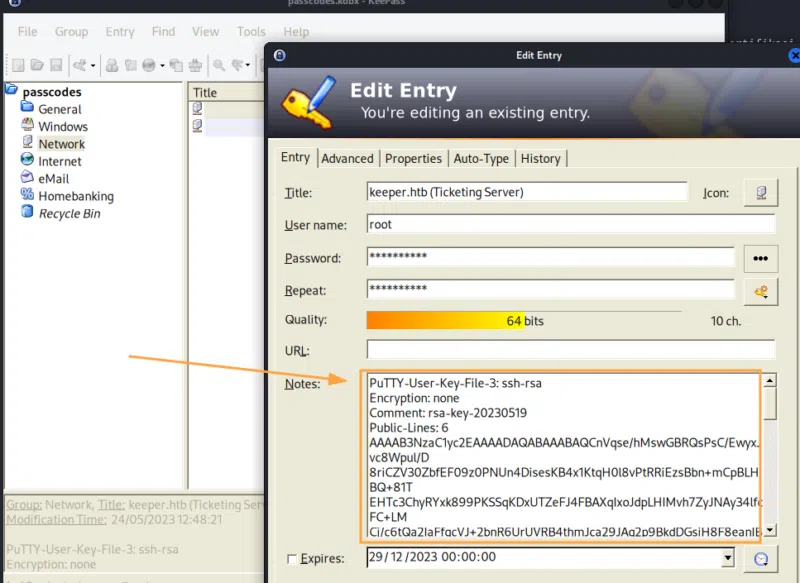This screenshot has width=800, height=583.
Task: Click the second entry icon in Title list
Action: click(197, 125)
